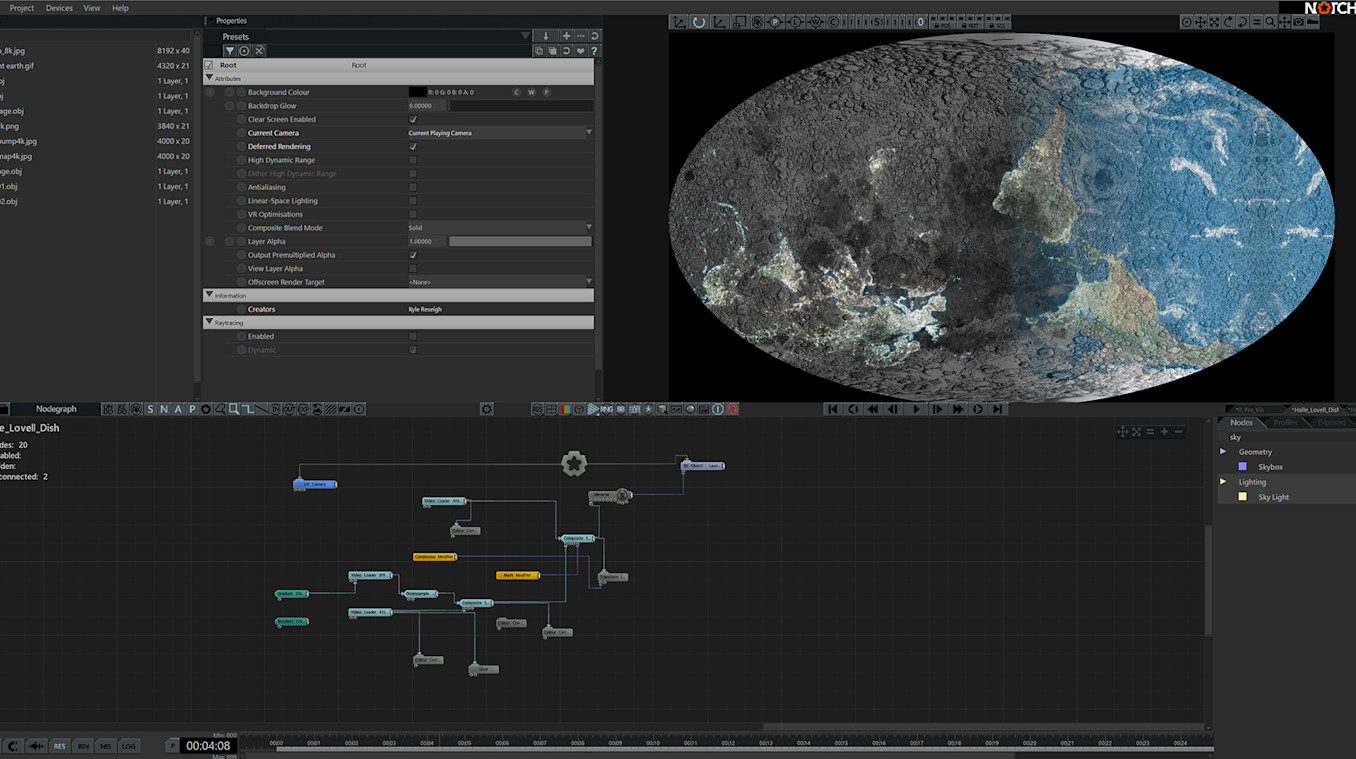Enable the Antialiasing checkbox

tap(413, 187)
